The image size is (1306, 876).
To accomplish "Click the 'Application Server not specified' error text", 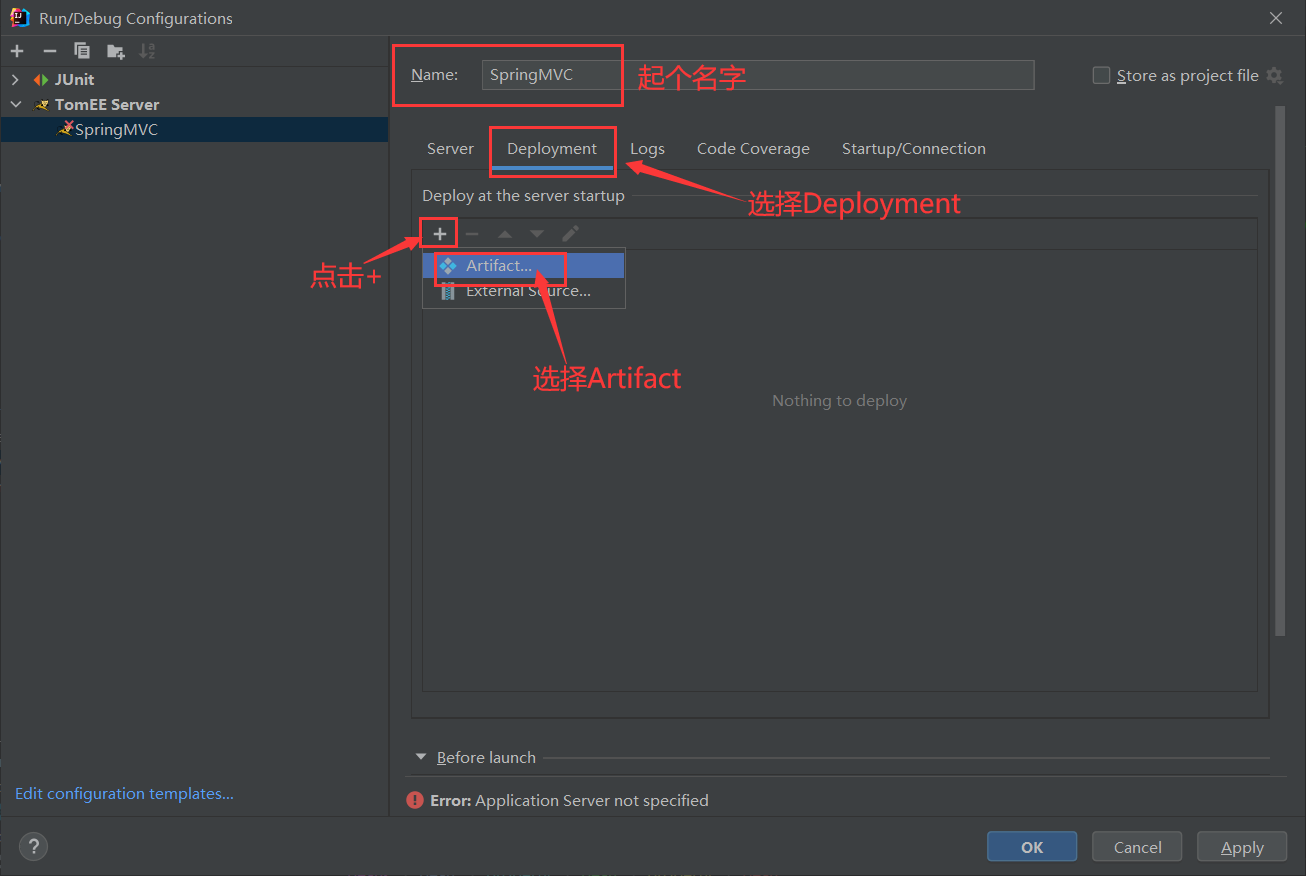I will pos(592,800).
